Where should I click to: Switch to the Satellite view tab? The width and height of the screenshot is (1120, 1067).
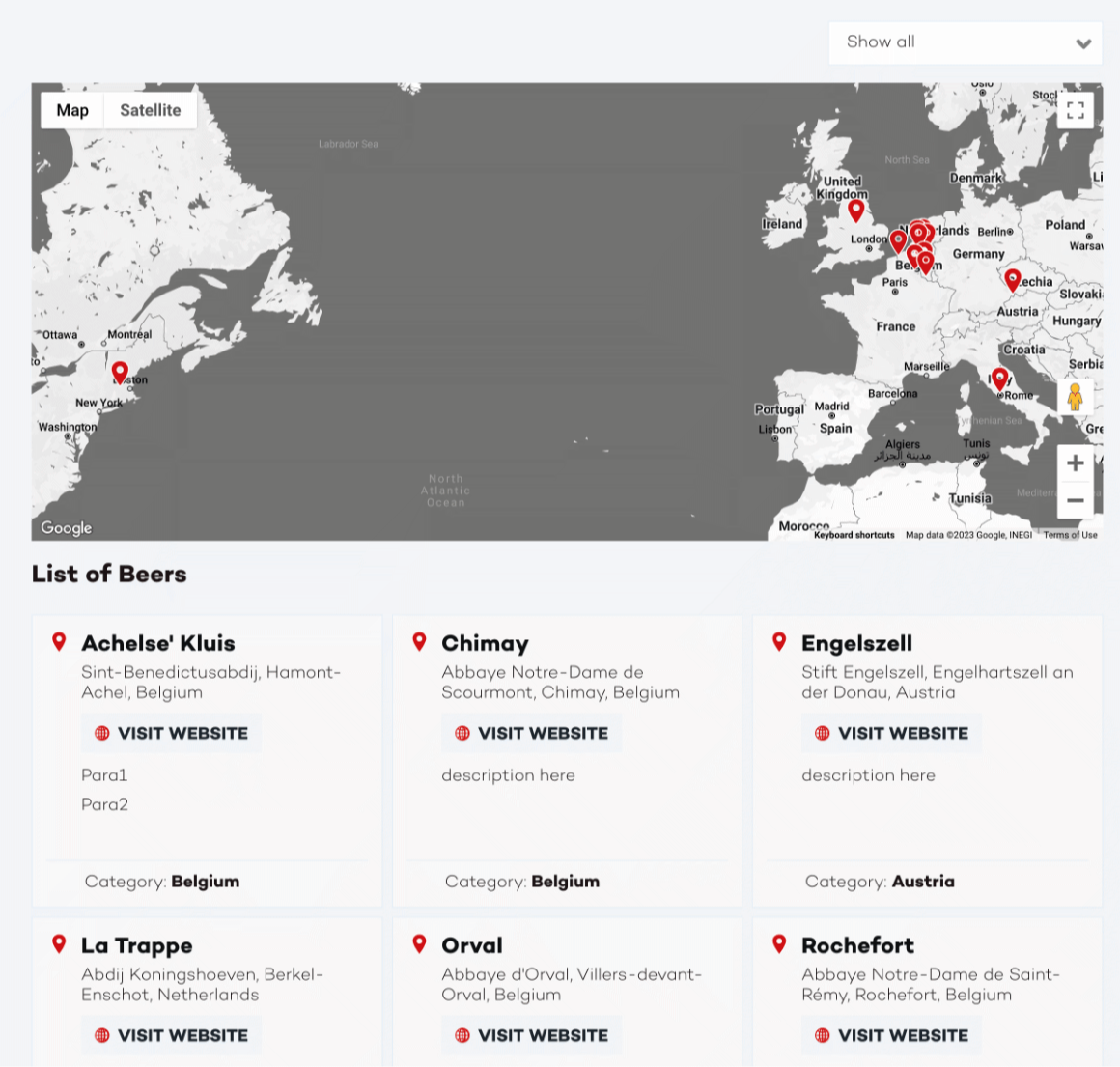point(150,111)
